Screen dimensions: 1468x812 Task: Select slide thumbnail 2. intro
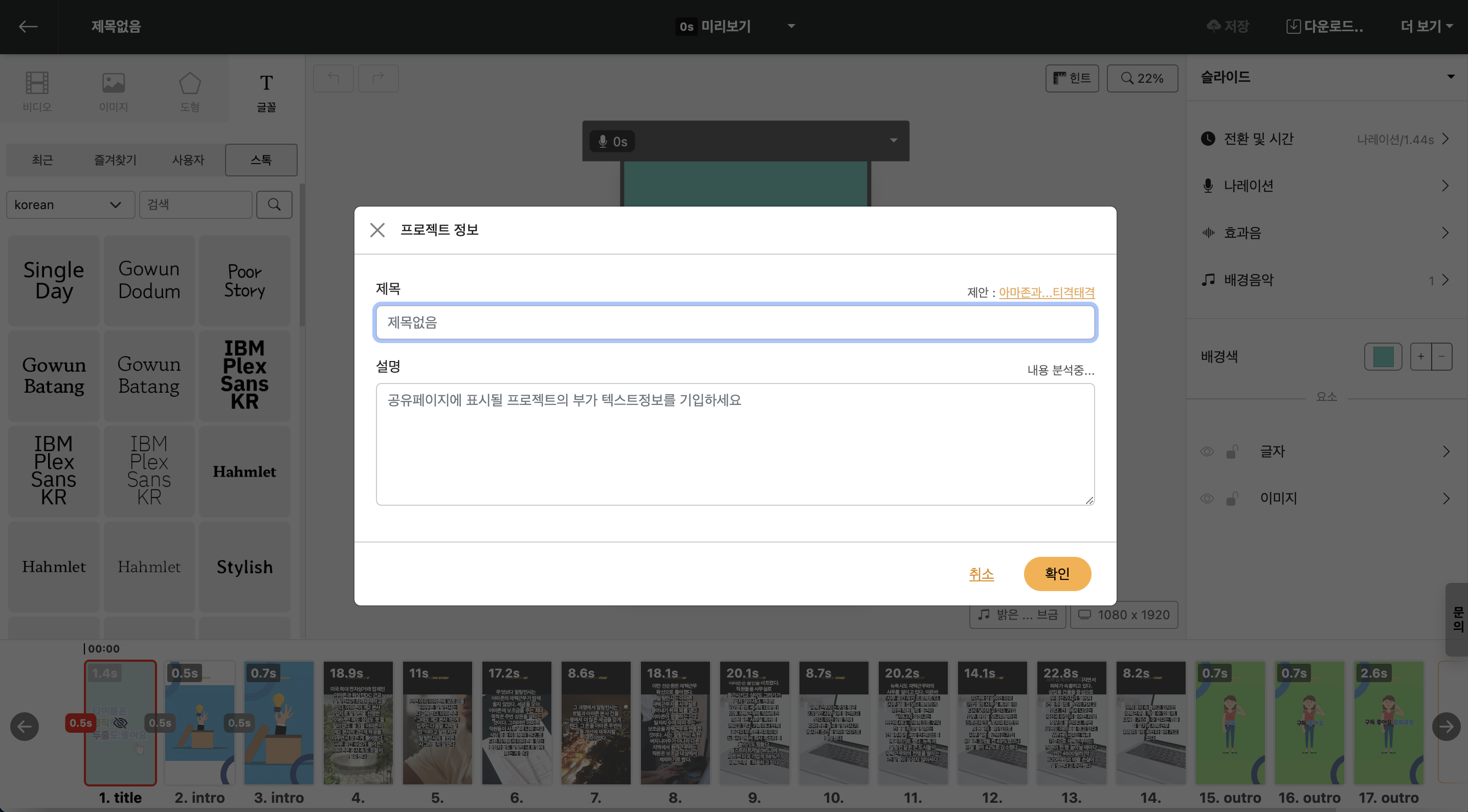[199, 723]
